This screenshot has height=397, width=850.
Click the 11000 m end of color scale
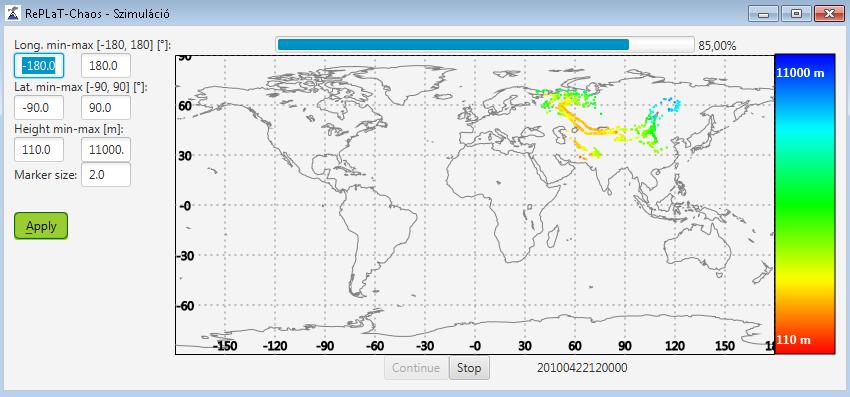[x=800, y=73]
